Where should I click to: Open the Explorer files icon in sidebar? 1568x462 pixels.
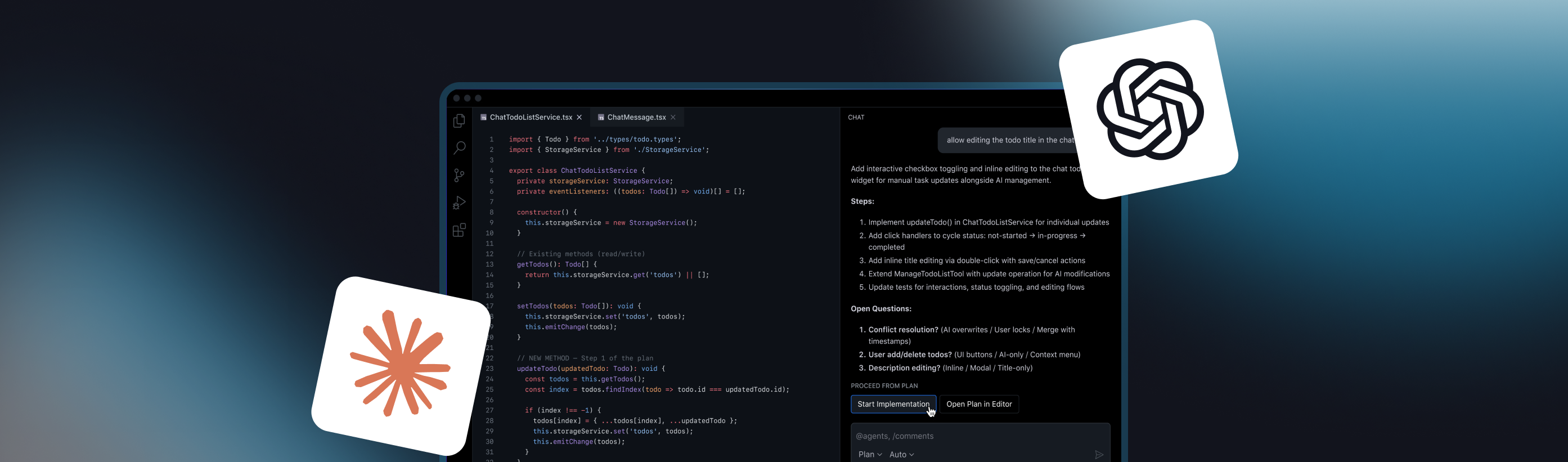pos(460,120)
